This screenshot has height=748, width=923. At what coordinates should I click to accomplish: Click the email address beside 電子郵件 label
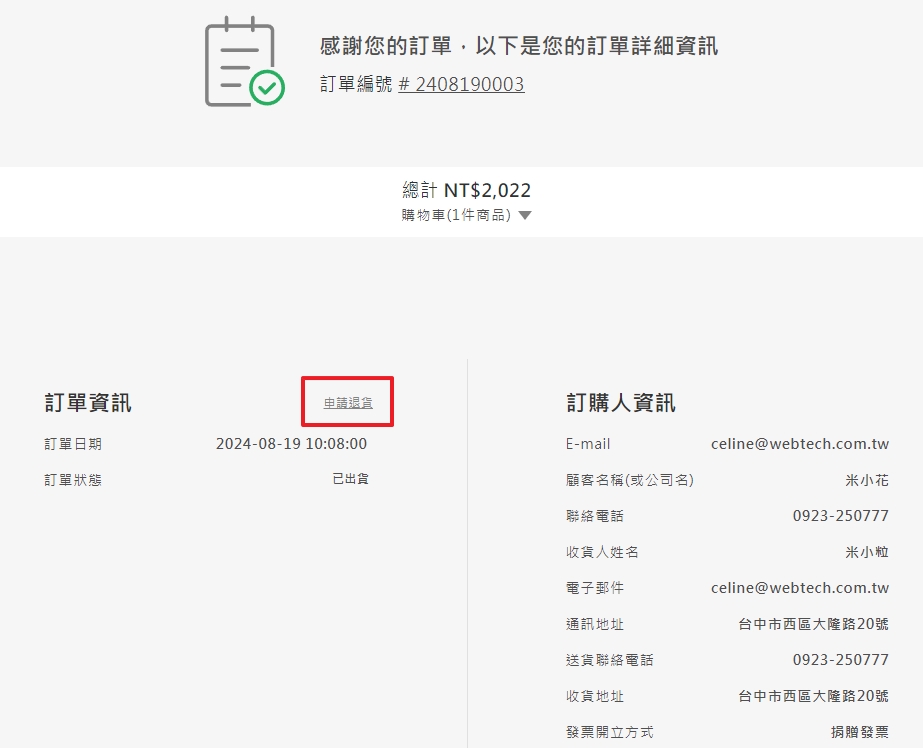tap(799, 588)
